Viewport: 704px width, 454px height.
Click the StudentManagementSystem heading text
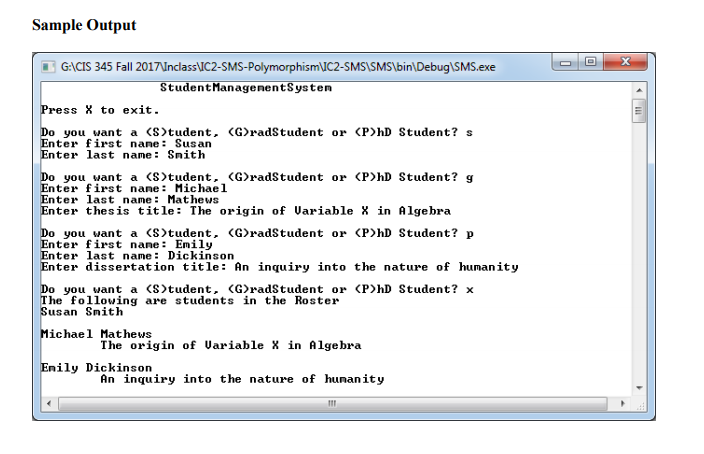click(x=246, y=88)
